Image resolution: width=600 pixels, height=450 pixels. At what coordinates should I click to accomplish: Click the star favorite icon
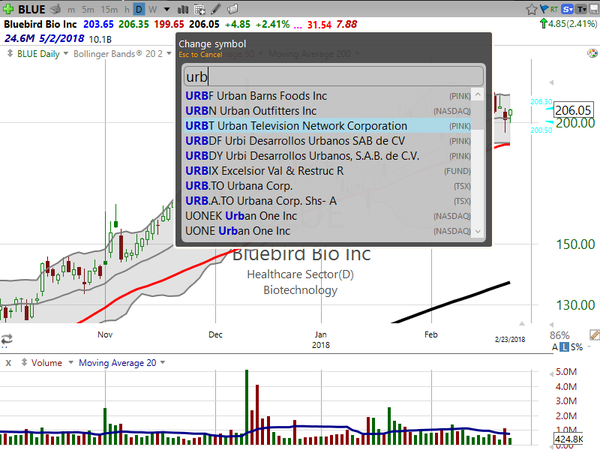click(x=531, y=9)
